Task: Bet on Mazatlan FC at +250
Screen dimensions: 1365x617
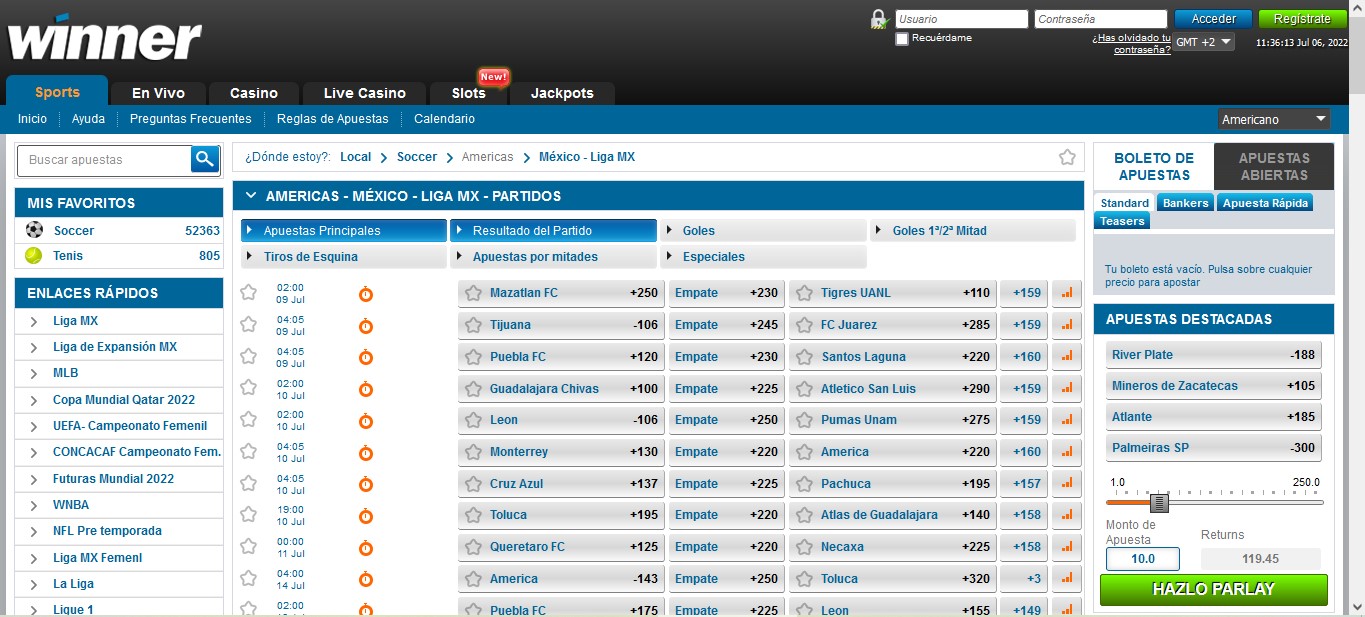Action: [x=562, y=293]
